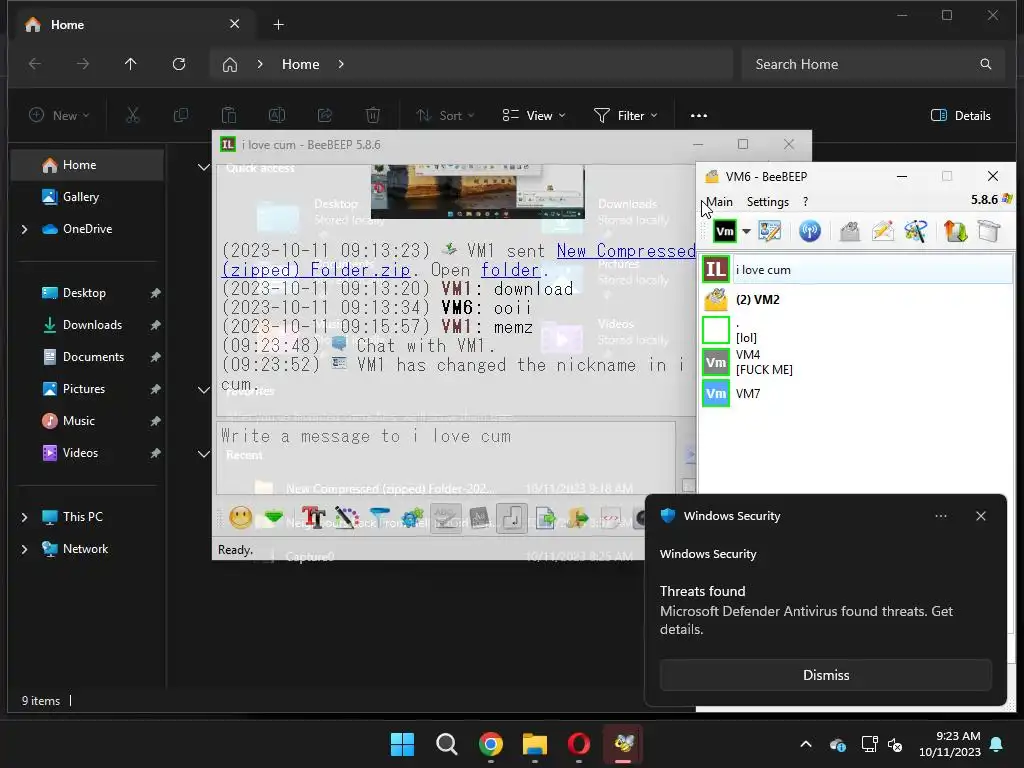Image resolution: width=1024 pixels, height=768 pixels.
Task: Click the trash bin icon in VM6 toolbar
Action: pyautogui.click(x=989, y=231)
